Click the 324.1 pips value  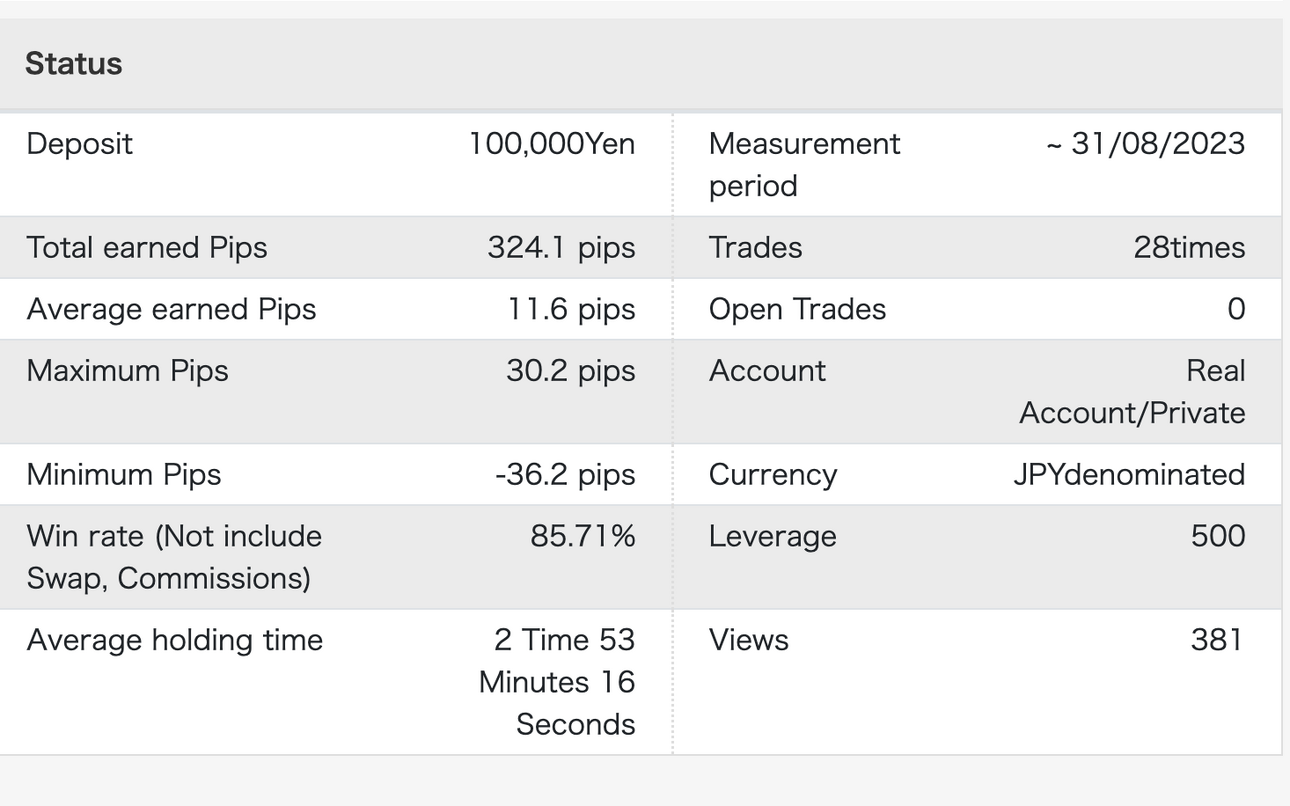[x=561, y=248]
